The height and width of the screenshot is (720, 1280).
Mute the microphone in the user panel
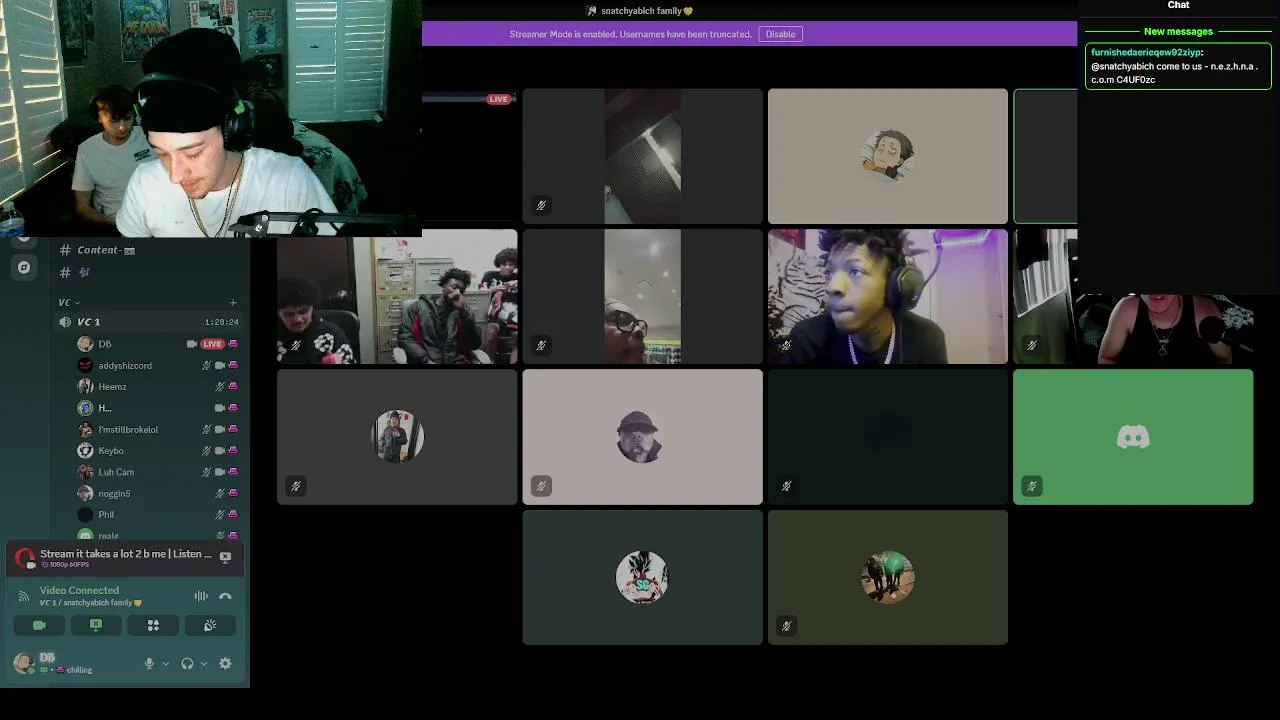149,663
